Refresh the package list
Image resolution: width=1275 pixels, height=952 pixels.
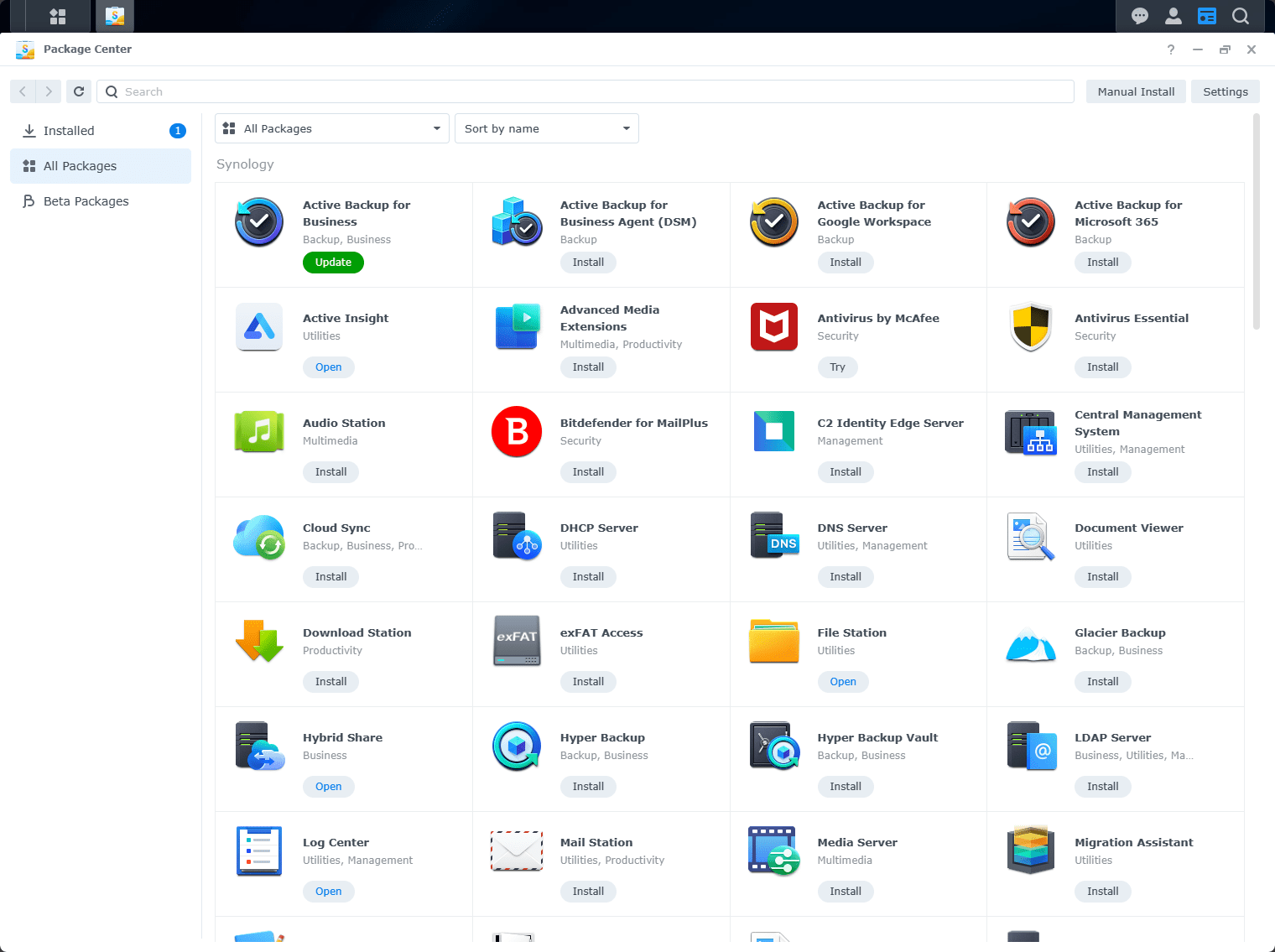[79, 91]
